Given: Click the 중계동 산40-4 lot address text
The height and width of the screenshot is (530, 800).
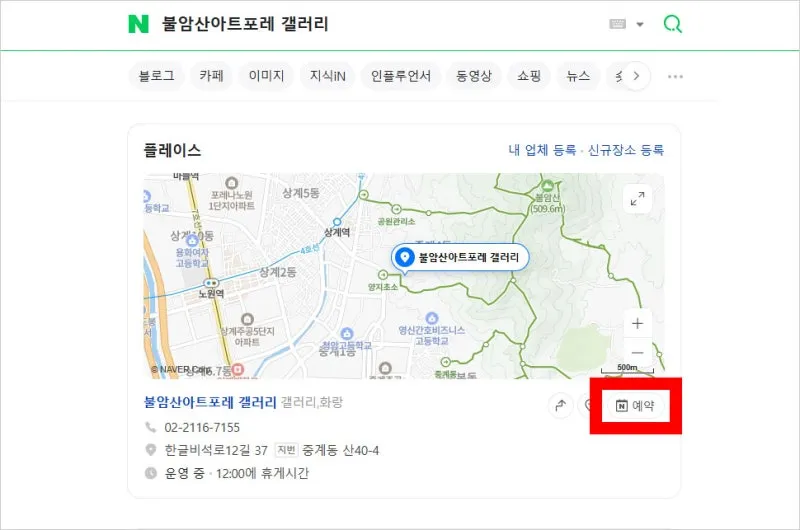Looking at the screenshot, I should coord(340,450).
